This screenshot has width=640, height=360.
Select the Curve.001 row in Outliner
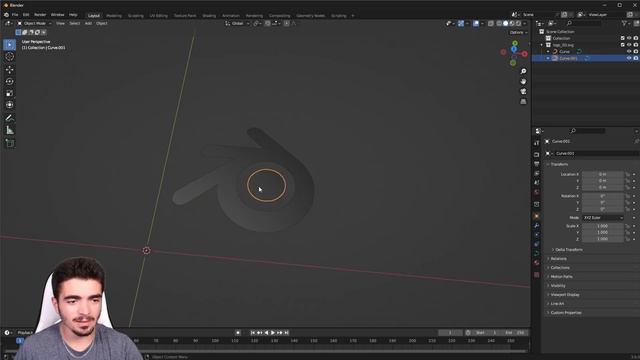586,58
